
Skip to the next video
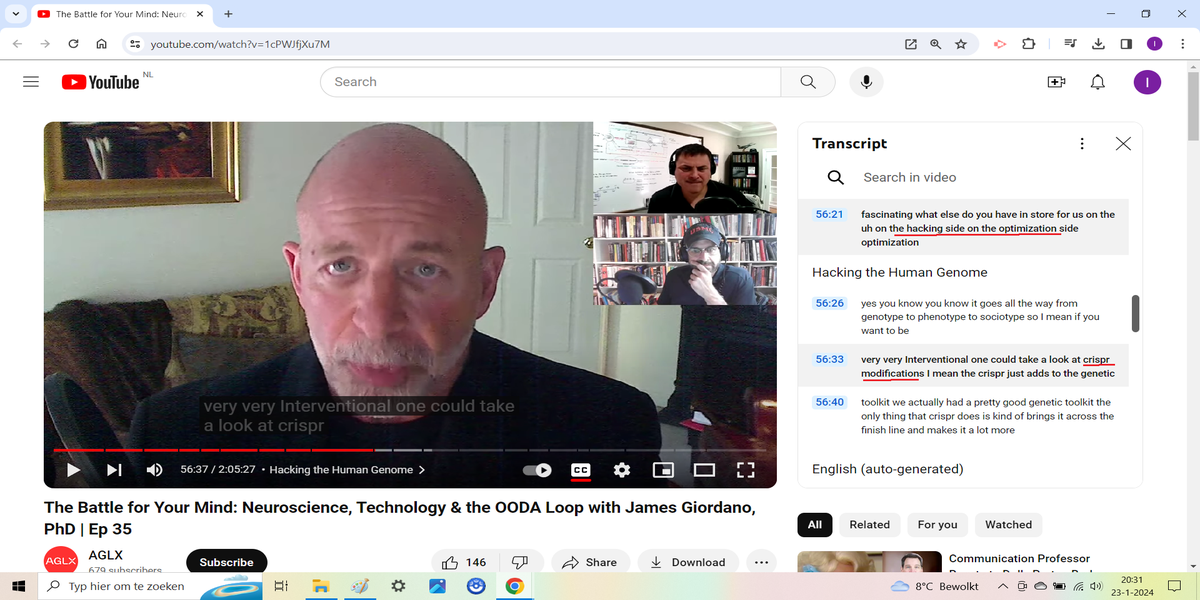point(114,469)
